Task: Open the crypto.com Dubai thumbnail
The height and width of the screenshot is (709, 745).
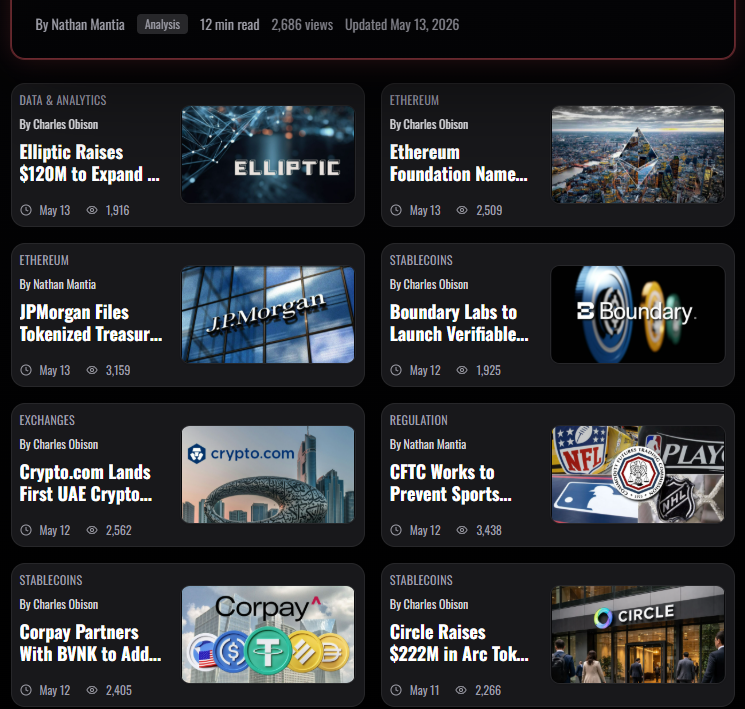Action: pyautogui.click(x=268, y=475)
